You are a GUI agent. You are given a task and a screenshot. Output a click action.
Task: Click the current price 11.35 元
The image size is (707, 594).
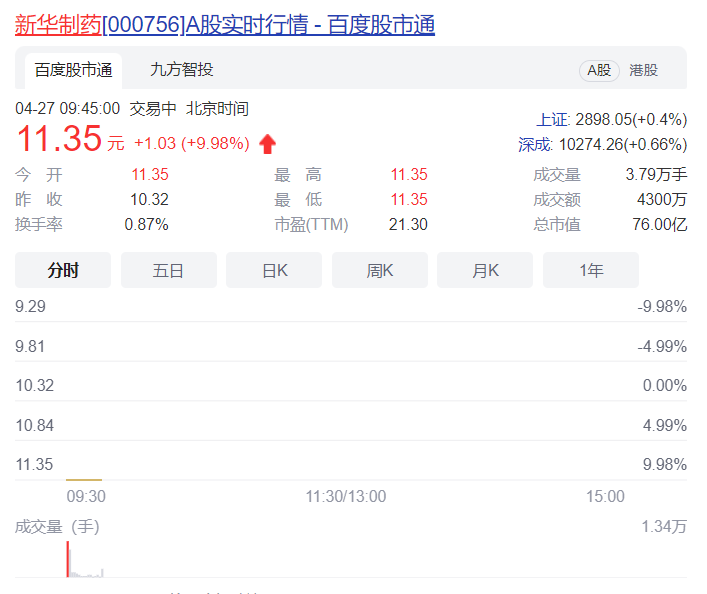click(70, 138)
